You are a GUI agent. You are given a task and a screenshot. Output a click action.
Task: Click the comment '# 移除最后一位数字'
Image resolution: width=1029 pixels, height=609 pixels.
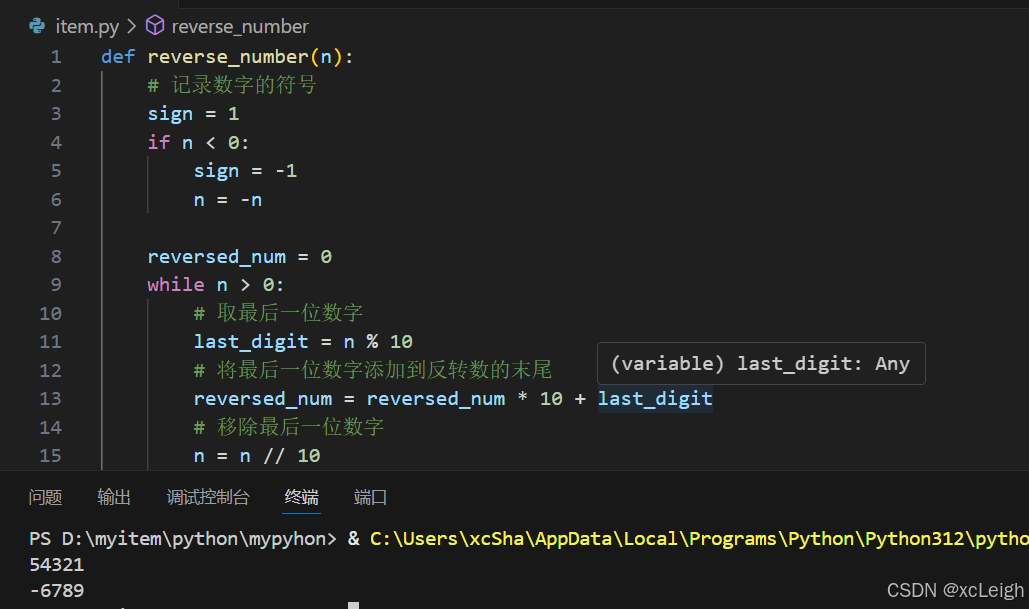289,427
